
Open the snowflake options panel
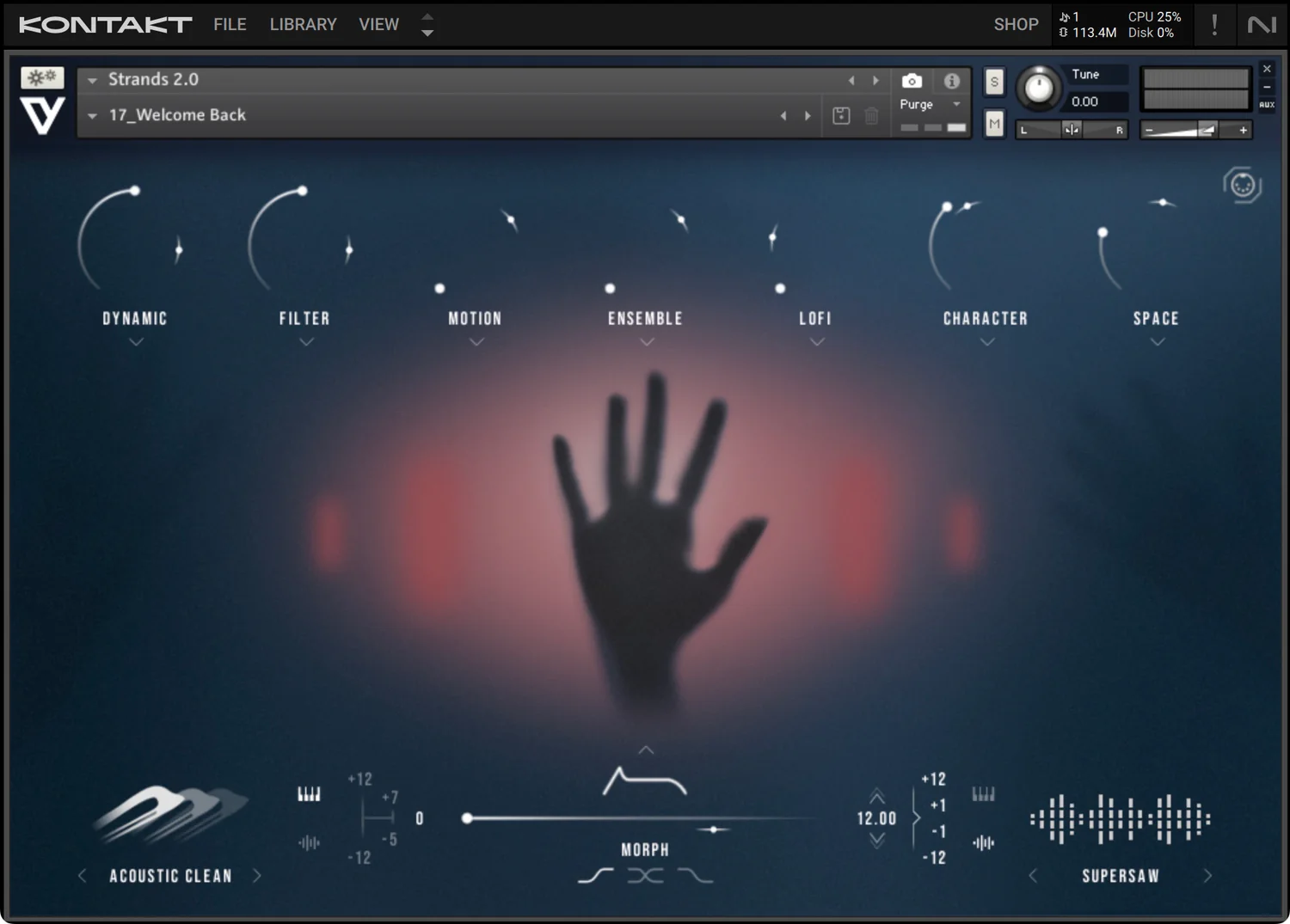point(41,77)
